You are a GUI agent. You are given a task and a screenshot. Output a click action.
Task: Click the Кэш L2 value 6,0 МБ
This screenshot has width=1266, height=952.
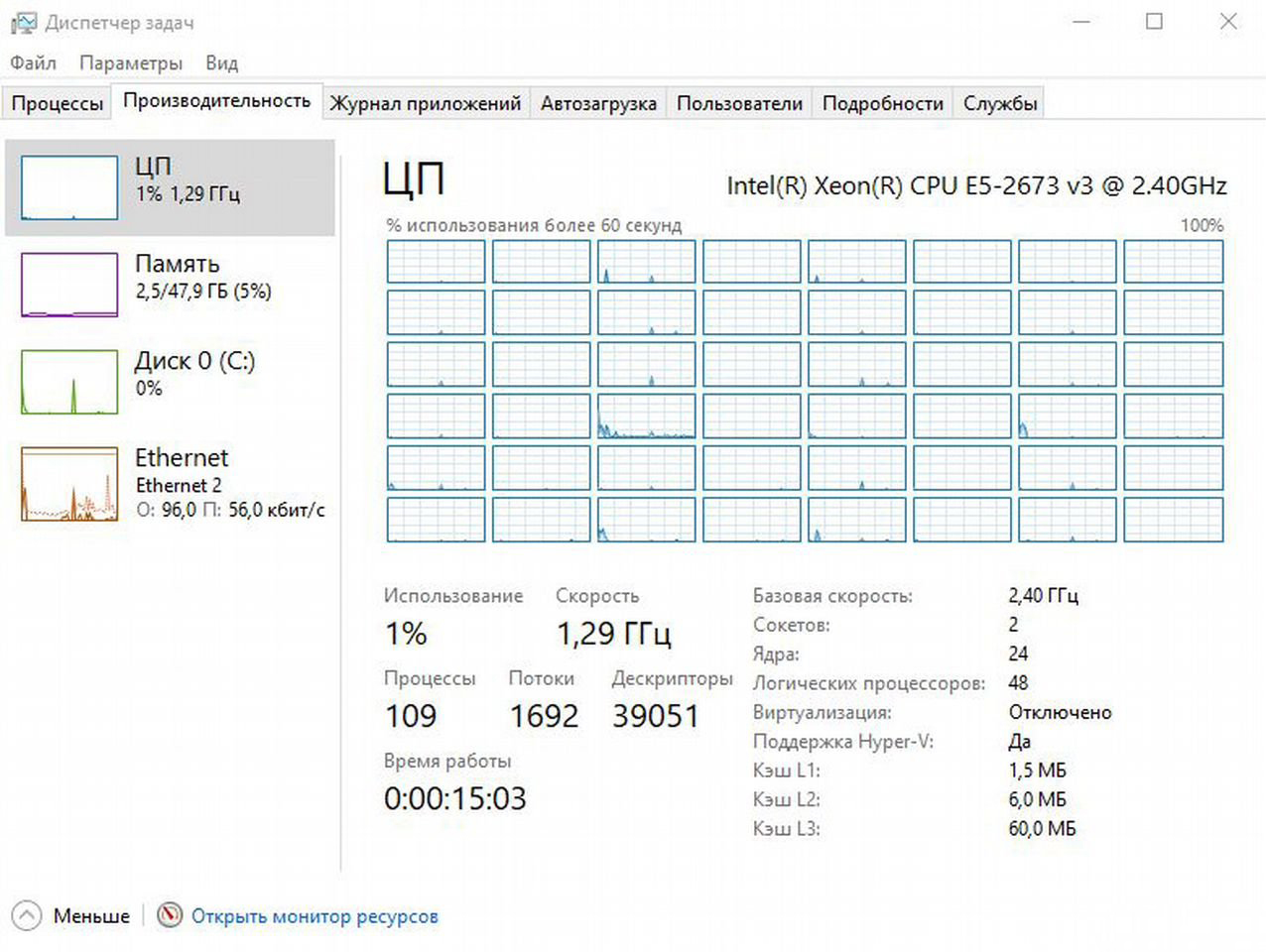tap(1038, 799)
